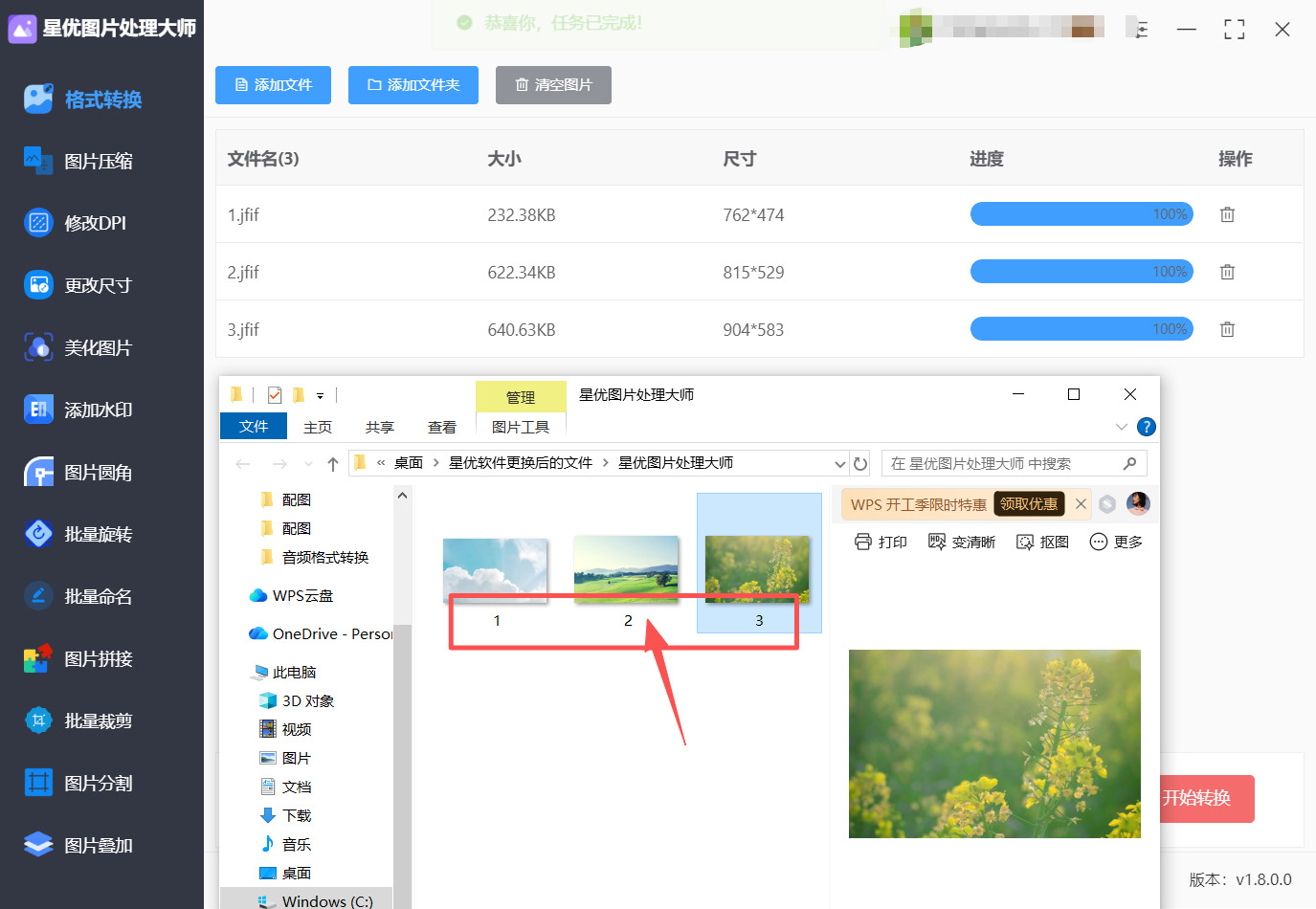1316x909 pixels.
Task: Open the 图片拼接 tool
Action: tap(78, 658)
